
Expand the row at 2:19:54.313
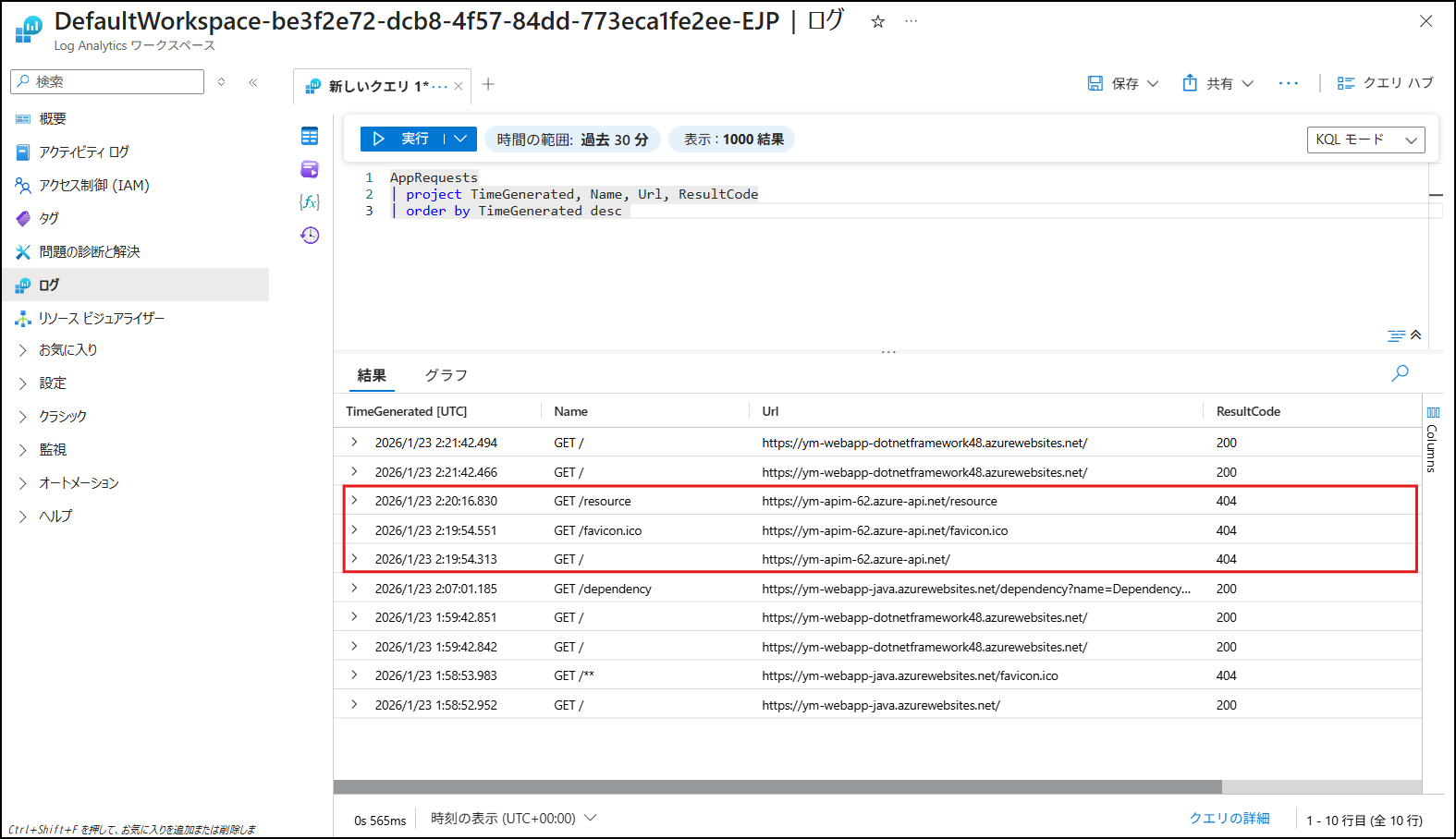click(x=354, y=559)
